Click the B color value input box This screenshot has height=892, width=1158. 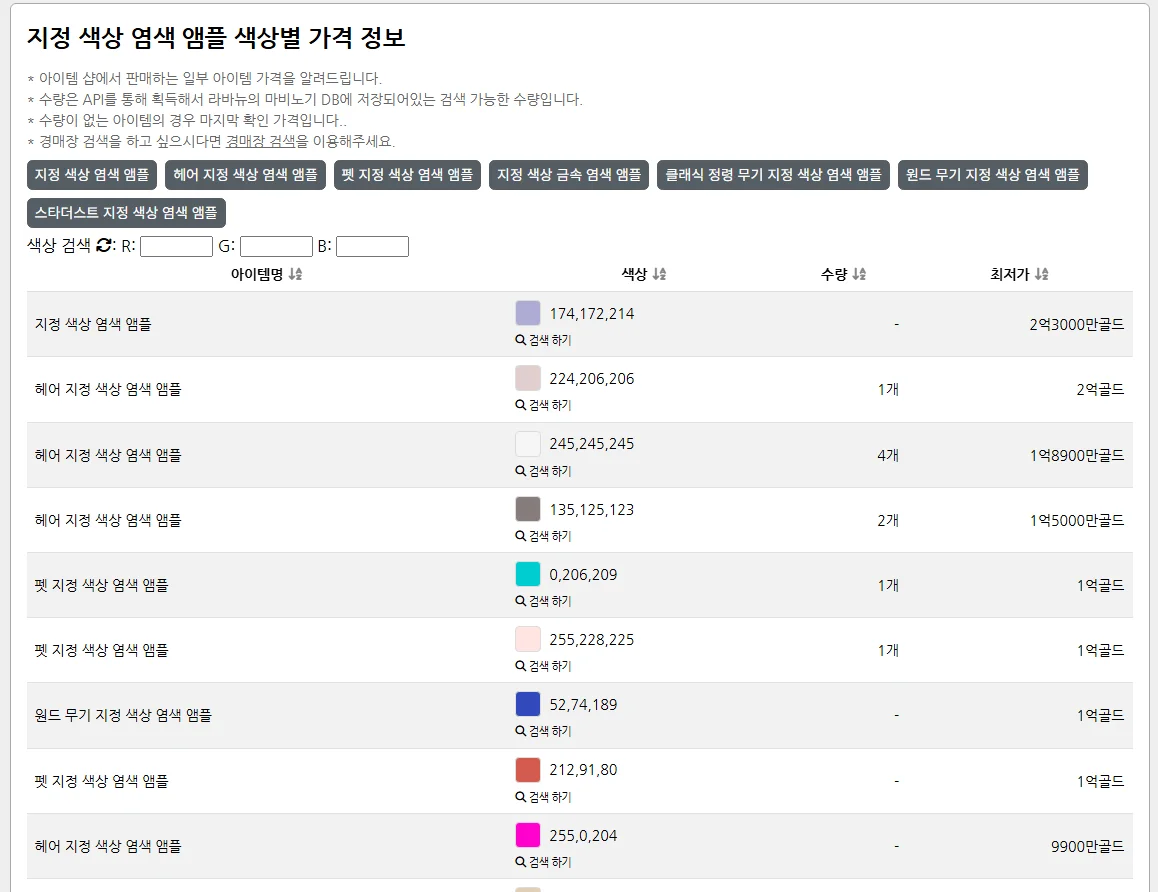point(372,246)
